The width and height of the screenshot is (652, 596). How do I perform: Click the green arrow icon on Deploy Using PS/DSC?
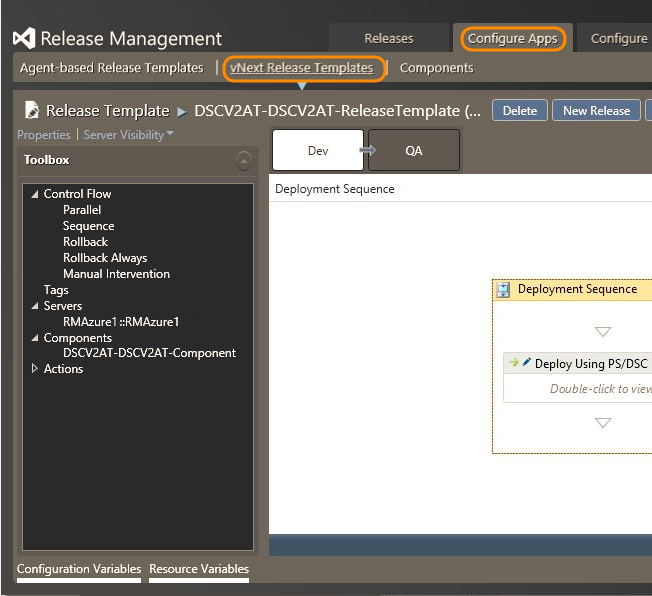514,362
